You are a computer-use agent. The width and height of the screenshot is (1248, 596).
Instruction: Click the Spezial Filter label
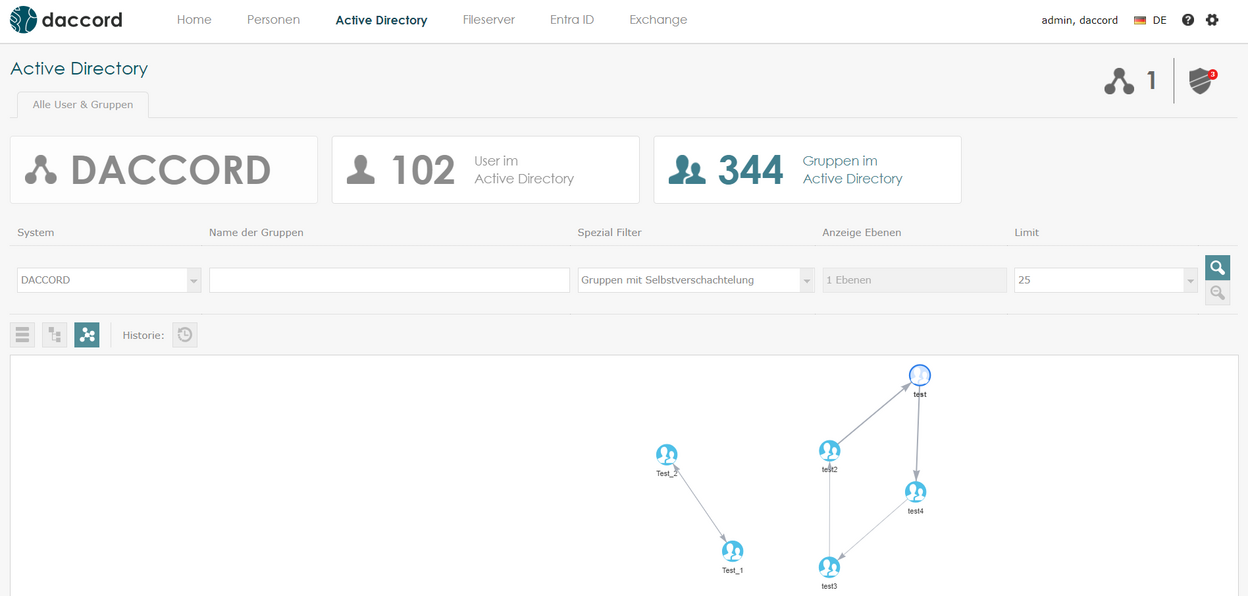click(609, 233)
